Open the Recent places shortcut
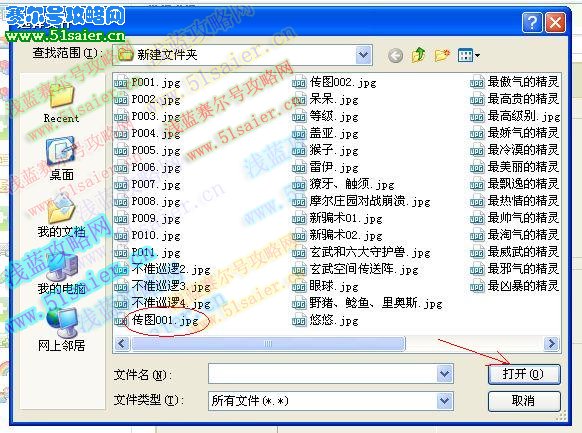 click(x=61, y=104)
